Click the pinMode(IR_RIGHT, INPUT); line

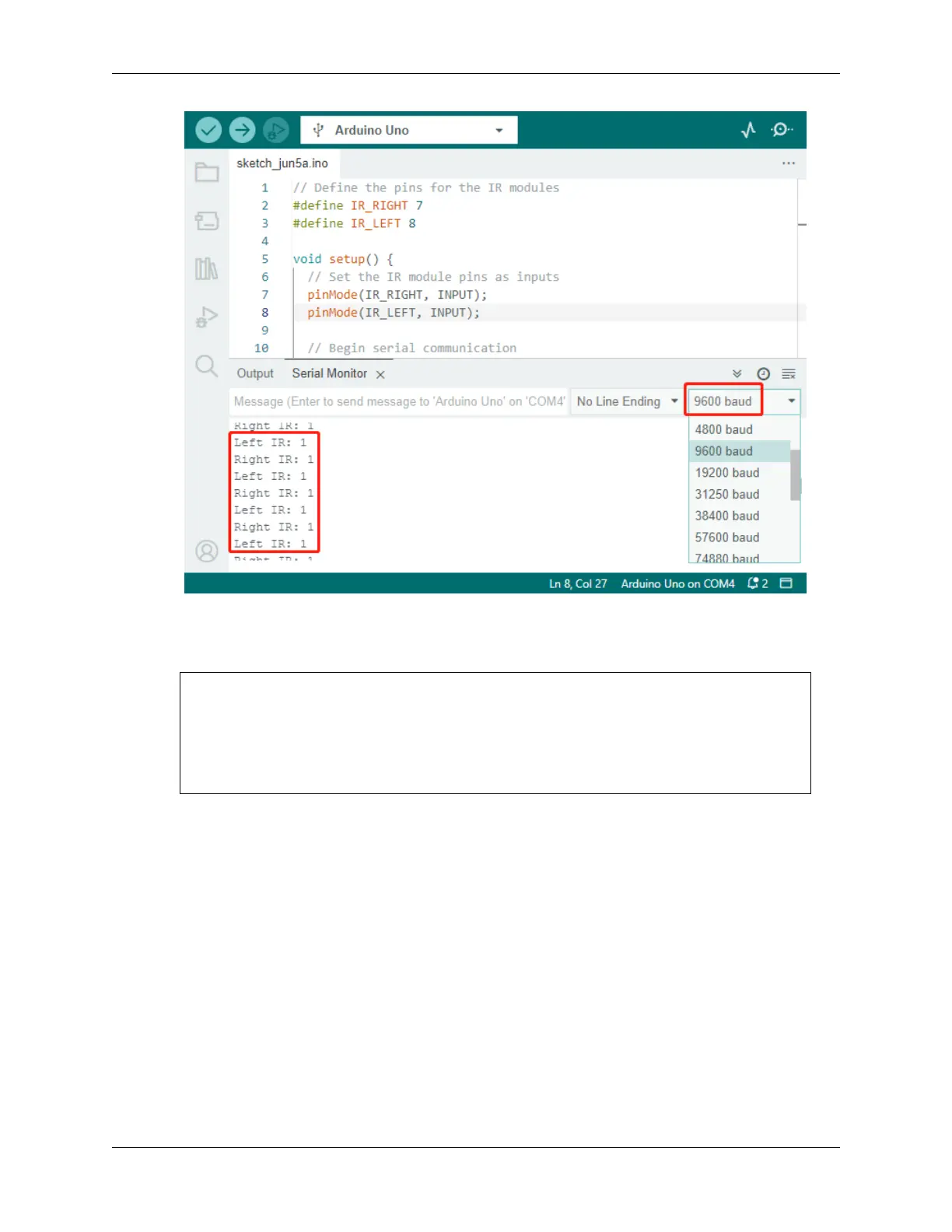pos(397,295)
